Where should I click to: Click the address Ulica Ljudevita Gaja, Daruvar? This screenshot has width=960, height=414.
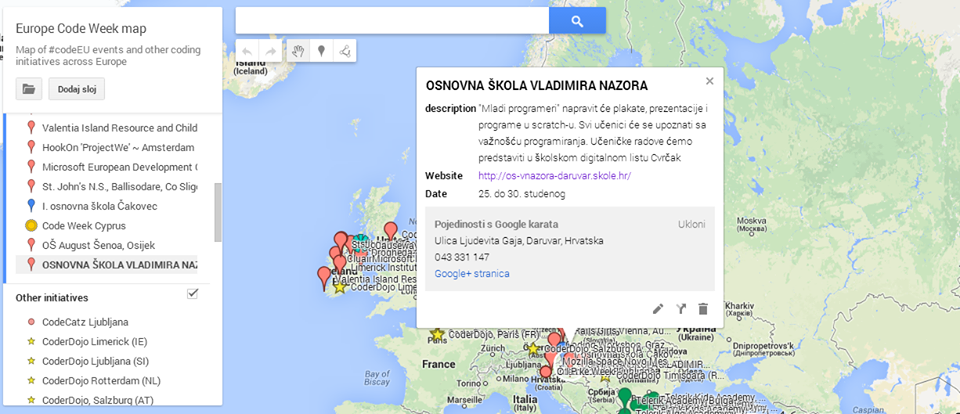point(519,241)
